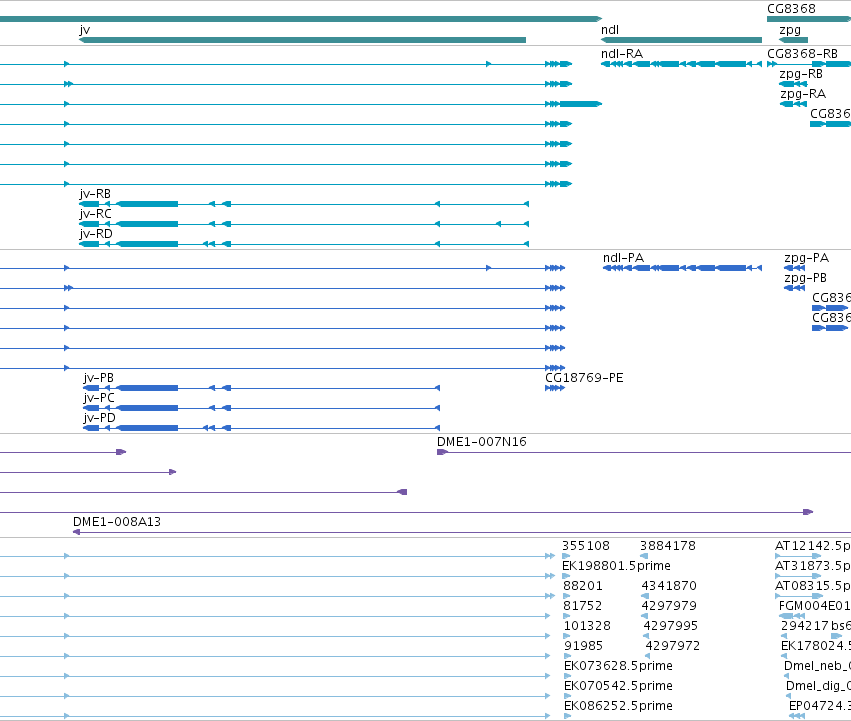Select the jv-PB coding region block
The width and height of the screenshot is (851, 721).
[x=148, y=388]
